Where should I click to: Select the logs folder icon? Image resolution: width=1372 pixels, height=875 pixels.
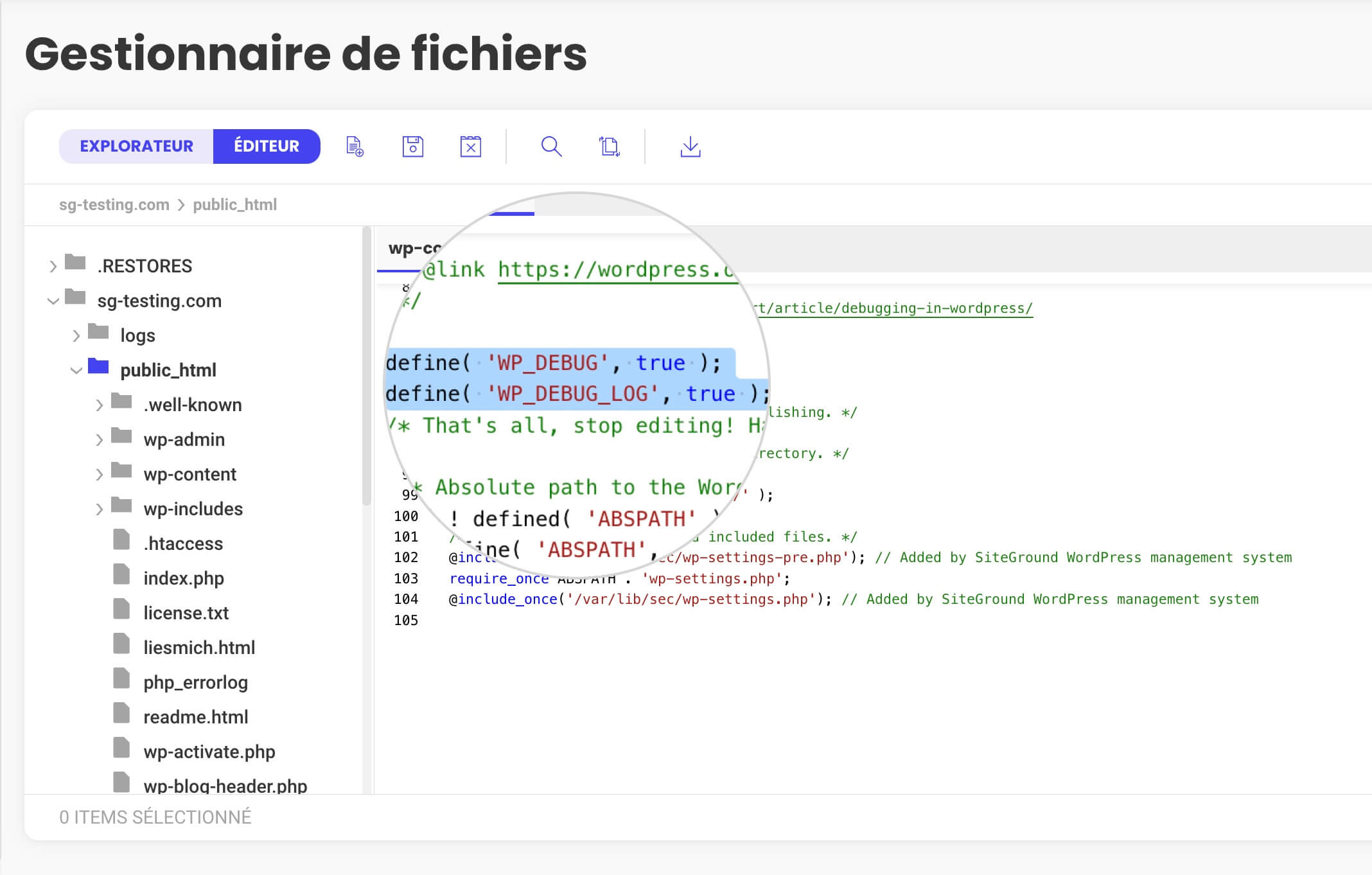pos(98,331)
